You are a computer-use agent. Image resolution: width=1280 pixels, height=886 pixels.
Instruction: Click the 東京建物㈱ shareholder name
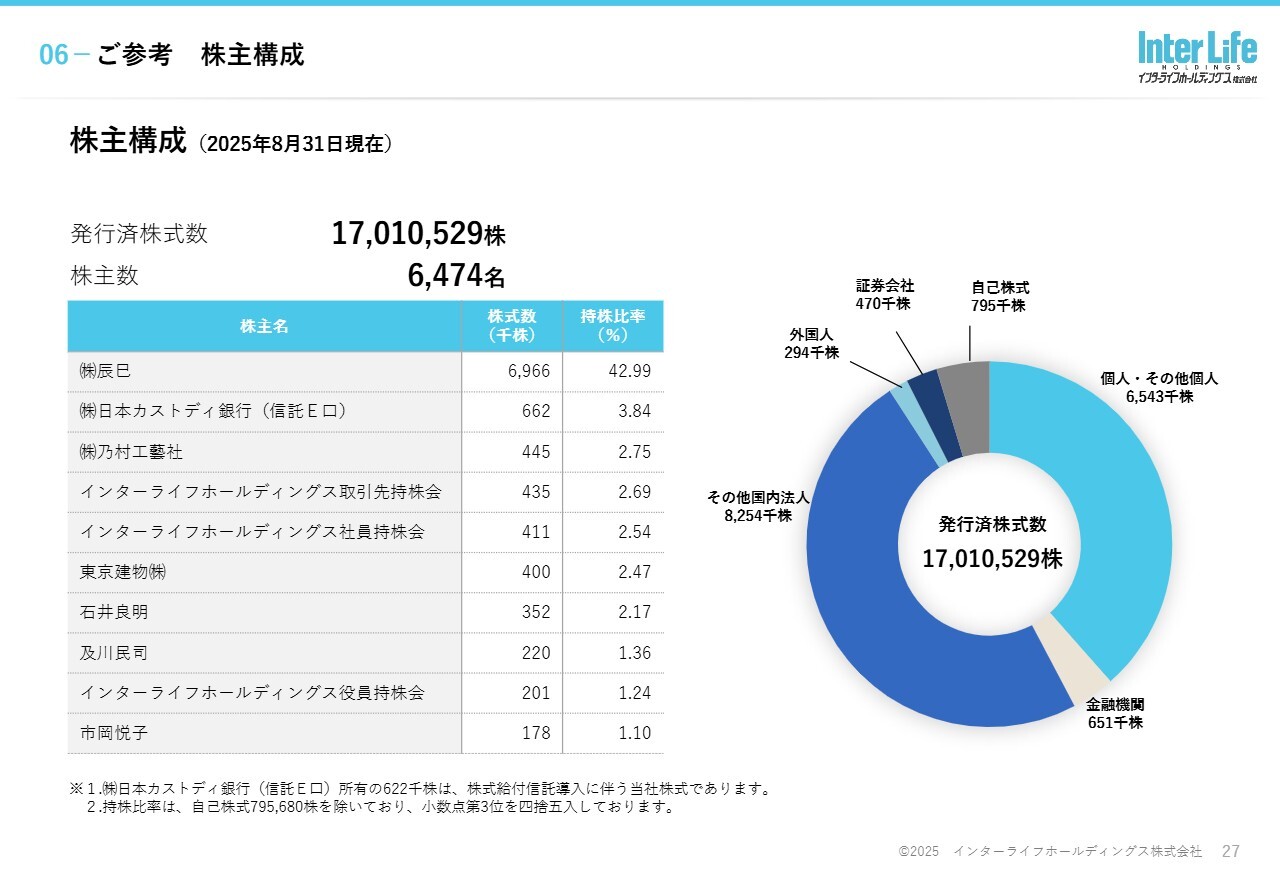[123, 572]
